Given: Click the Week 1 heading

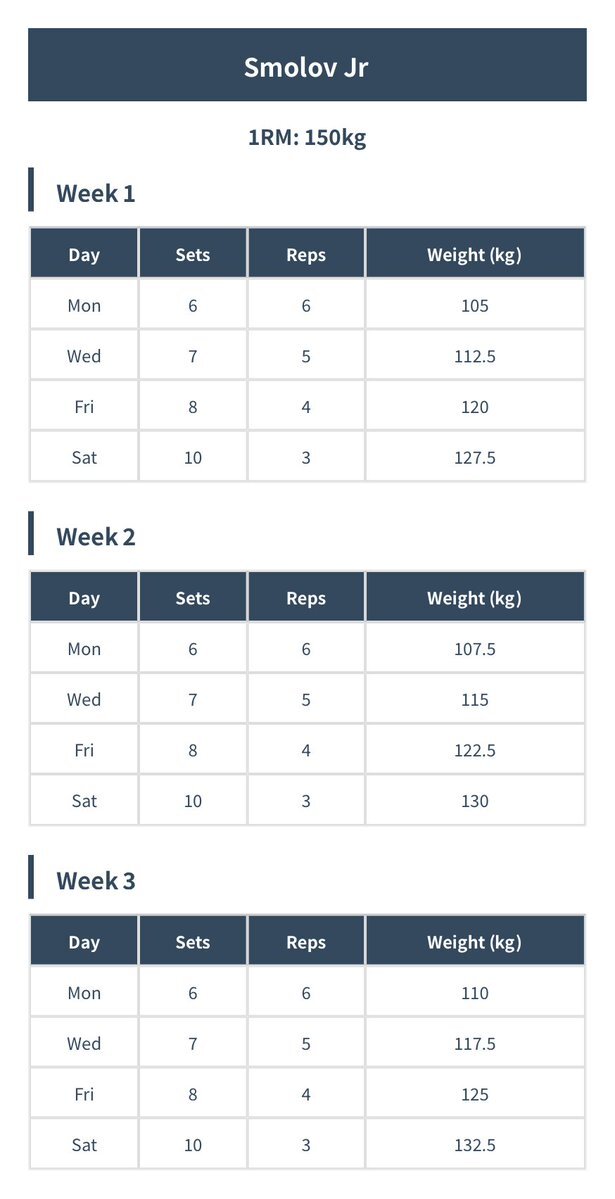Looking at the screenshot, I should coord(96,193).
